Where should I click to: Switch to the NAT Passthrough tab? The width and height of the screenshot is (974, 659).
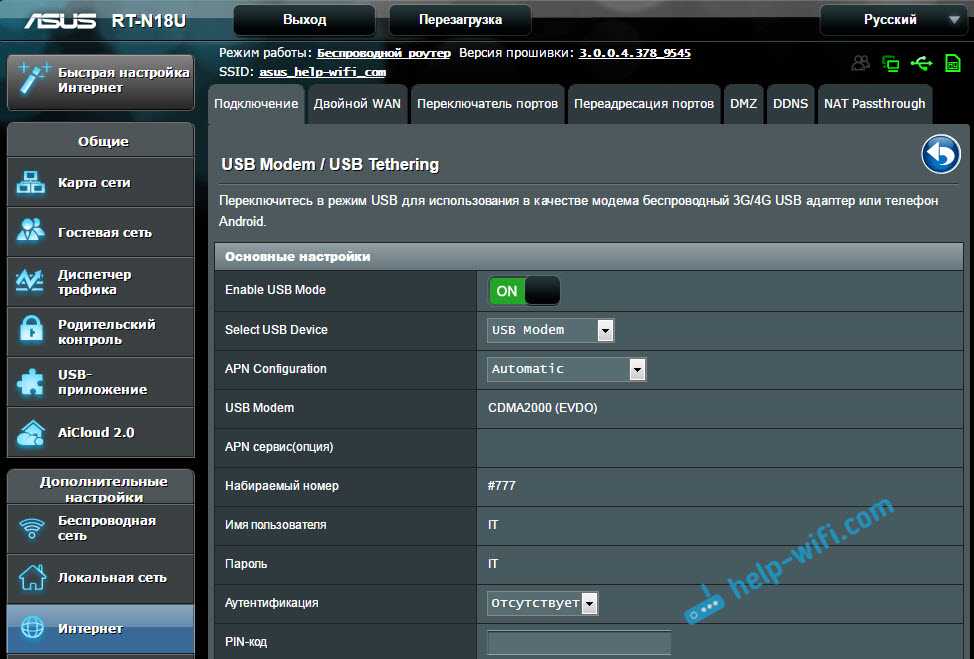point(874,104)
